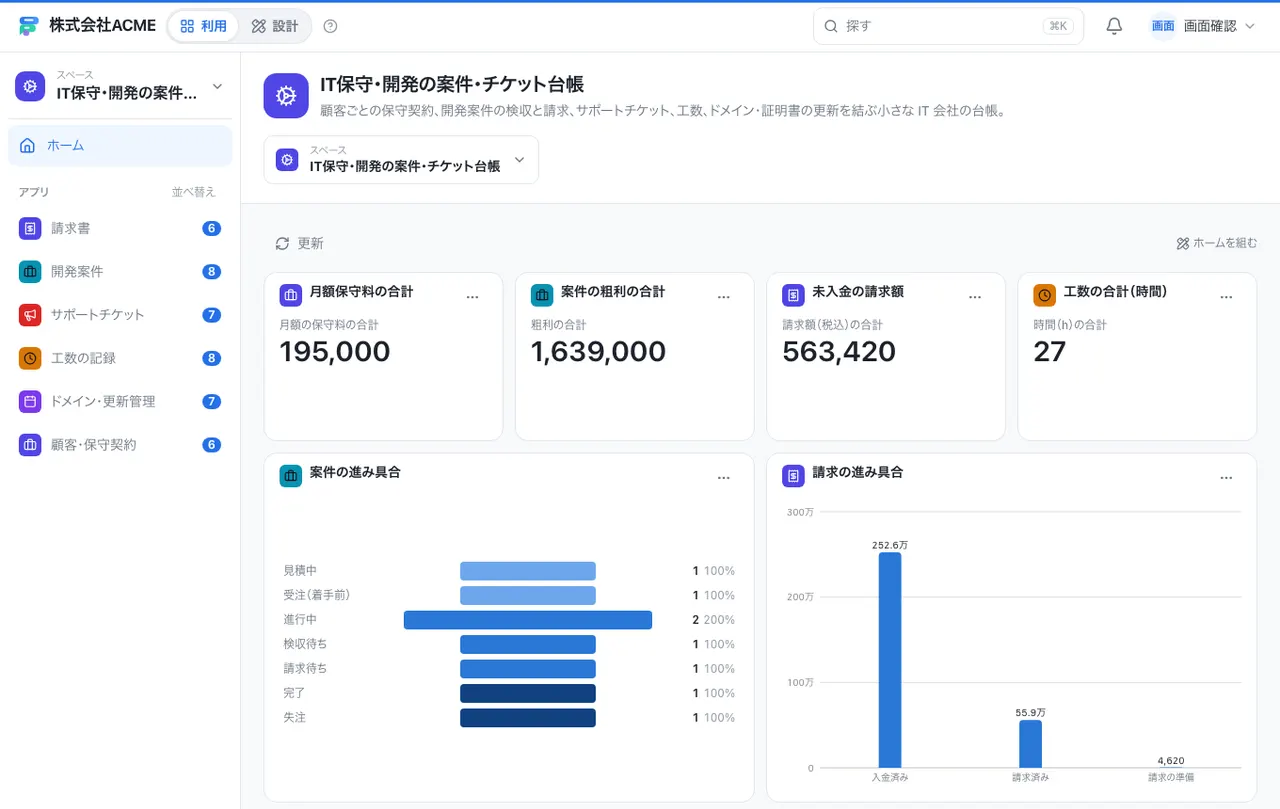
Task: Go to ホーム in the sidebar
Action: tap(120, 146)
